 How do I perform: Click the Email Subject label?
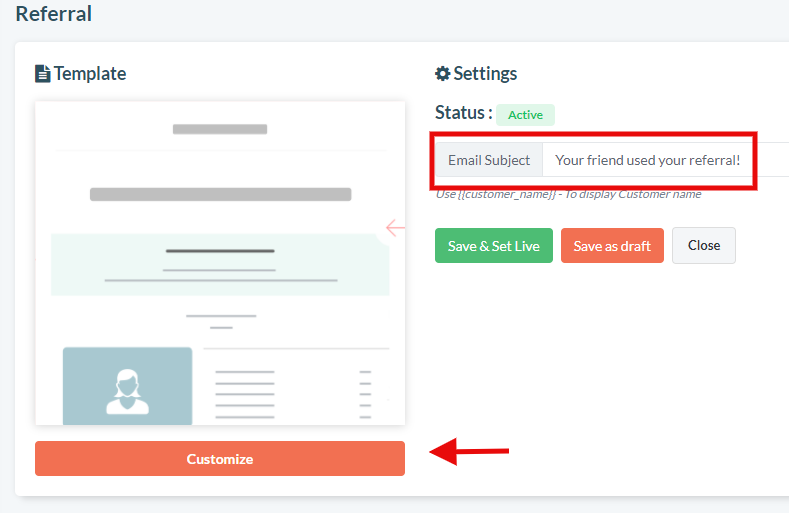489,160
